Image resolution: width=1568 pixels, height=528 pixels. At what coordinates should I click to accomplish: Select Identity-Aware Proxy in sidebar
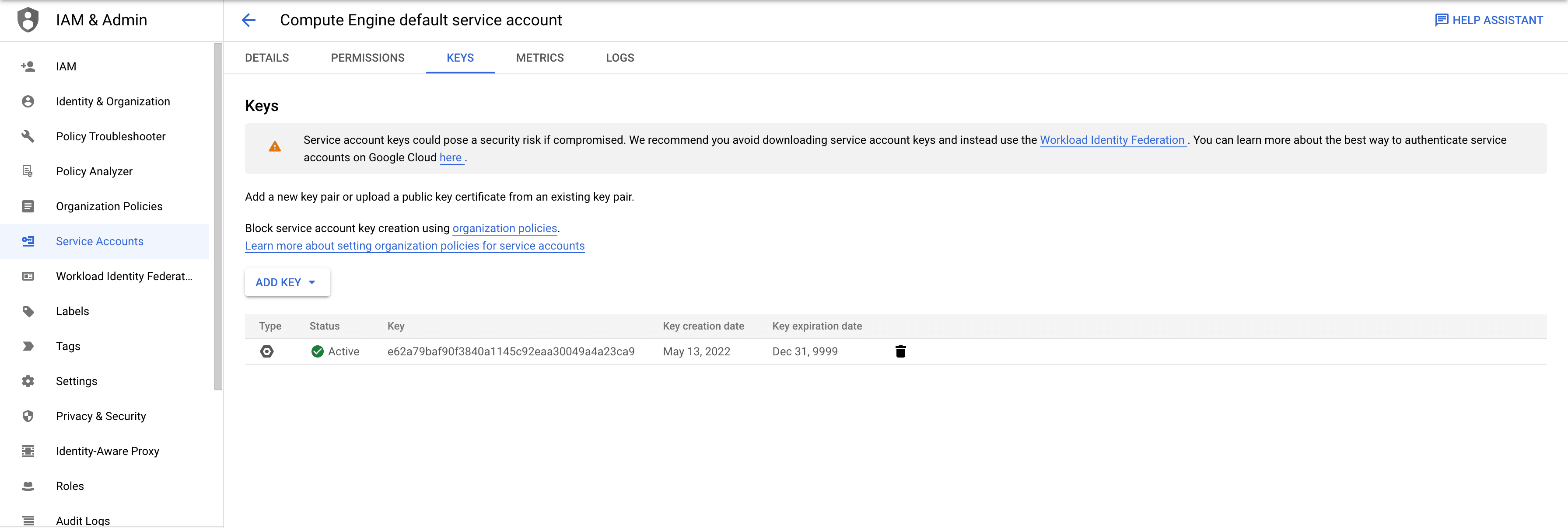click(x=107, y=452)
